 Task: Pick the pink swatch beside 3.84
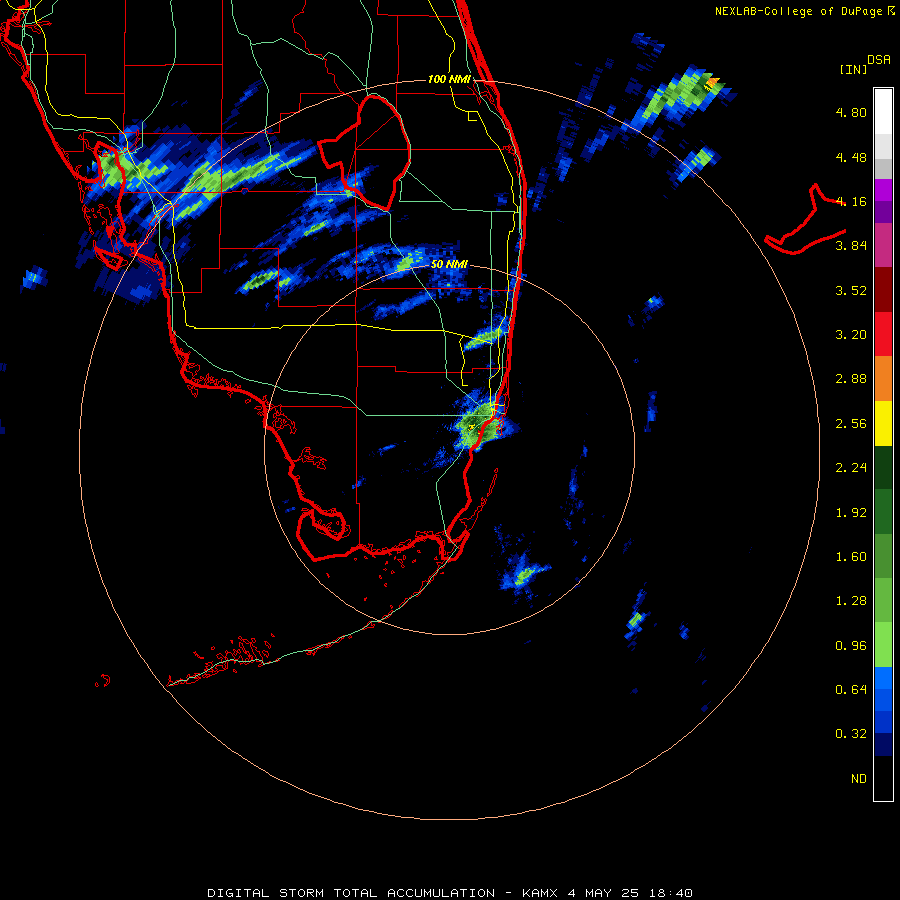click(x=883, y=245)
